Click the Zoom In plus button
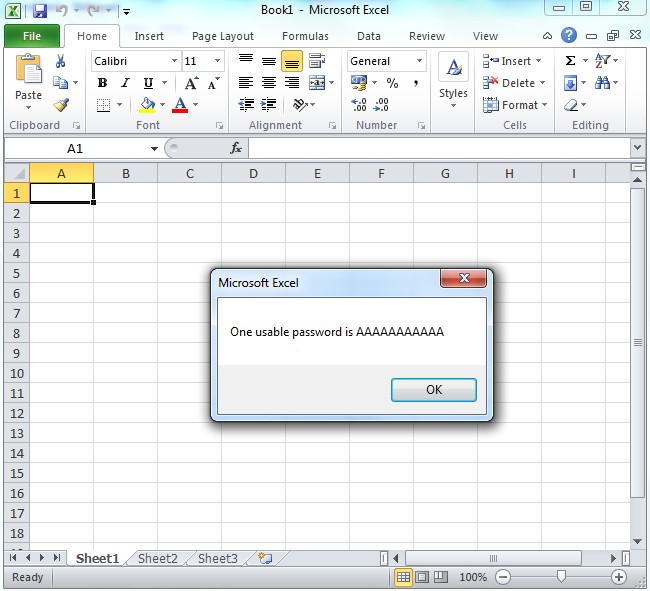This screenshot has height=591, width=650. pyautogui.click(x=618, y=577)
